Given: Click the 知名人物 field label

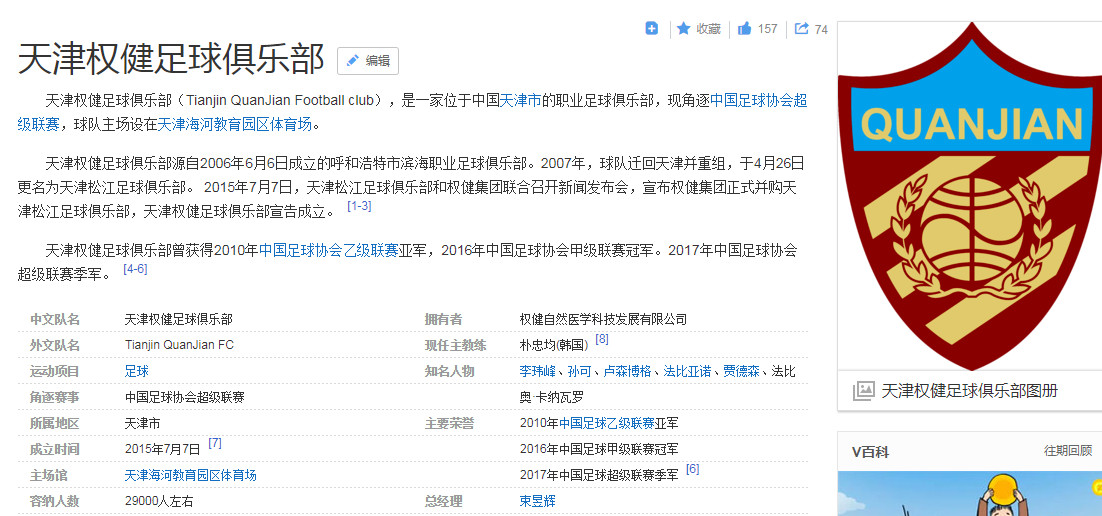Looking at the screenshot, I should (449, 371).
